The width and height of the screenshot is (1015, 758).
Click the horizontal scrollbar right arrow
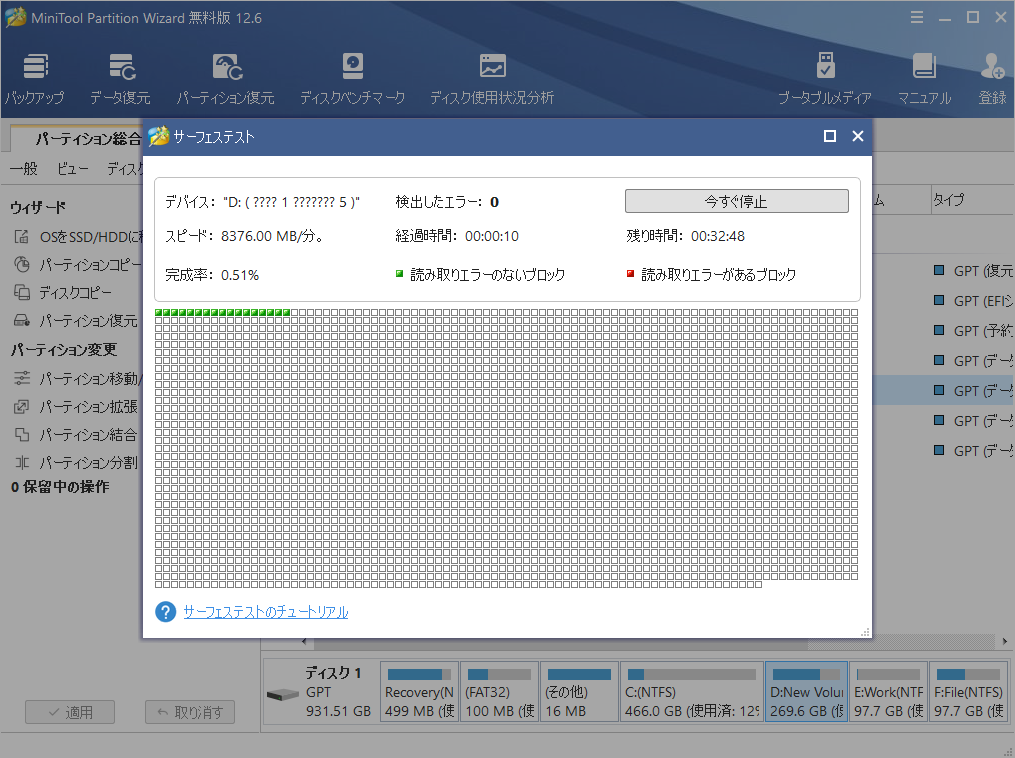point(1005,641)
